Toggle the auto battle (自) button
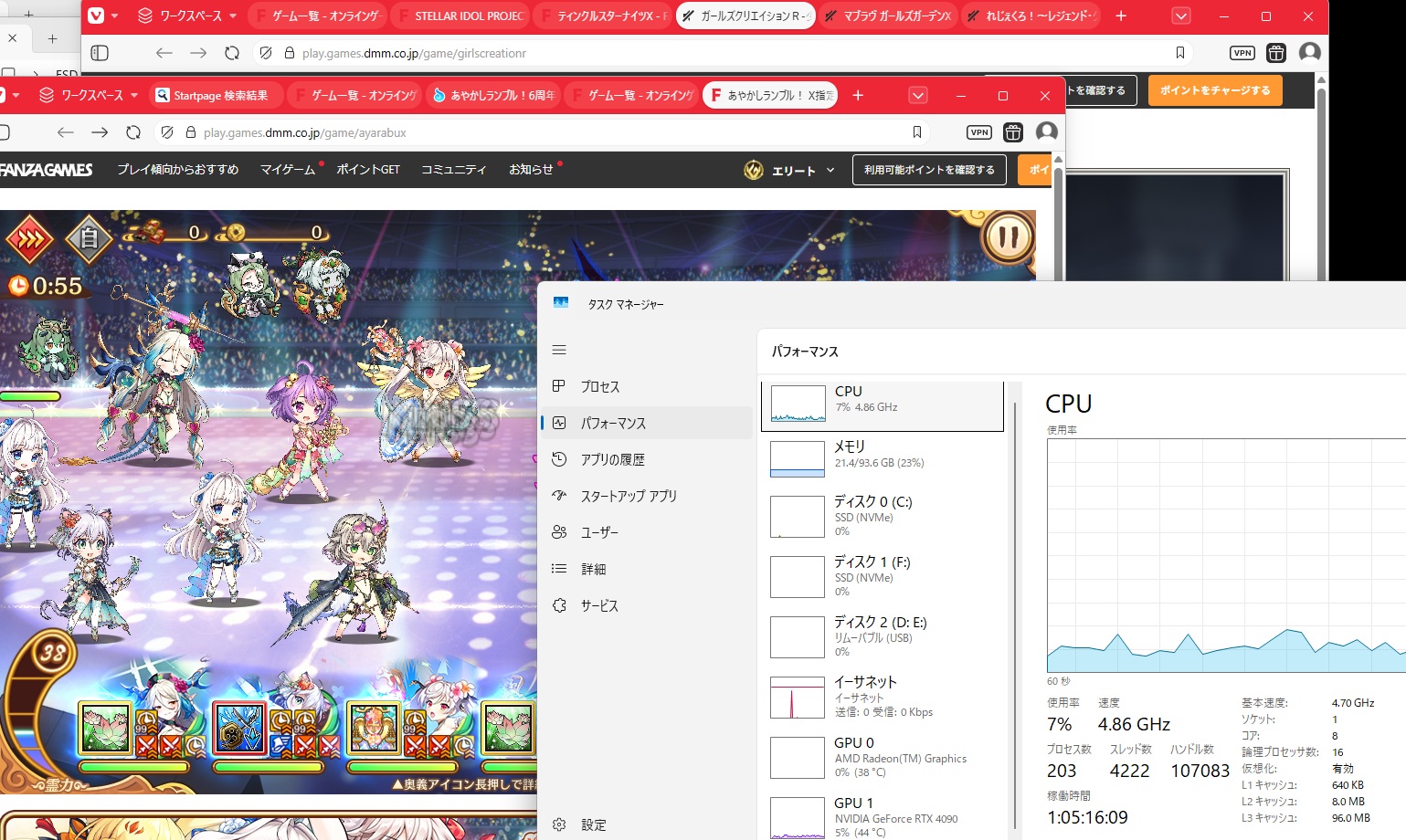Image resolution: width=1406 pixels, height=840 pixels. 89,239
